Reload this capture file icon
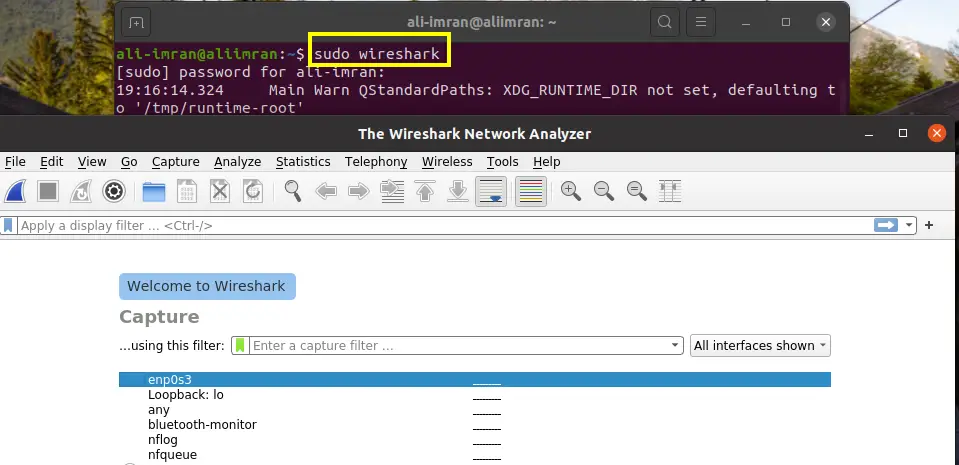This screenshot has height=465, width=959. pos(253,192)
